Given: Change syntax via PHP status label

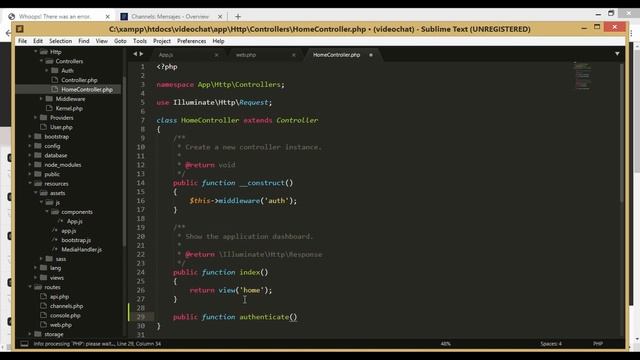Looking at the screenshot, I should coord(598,344).
